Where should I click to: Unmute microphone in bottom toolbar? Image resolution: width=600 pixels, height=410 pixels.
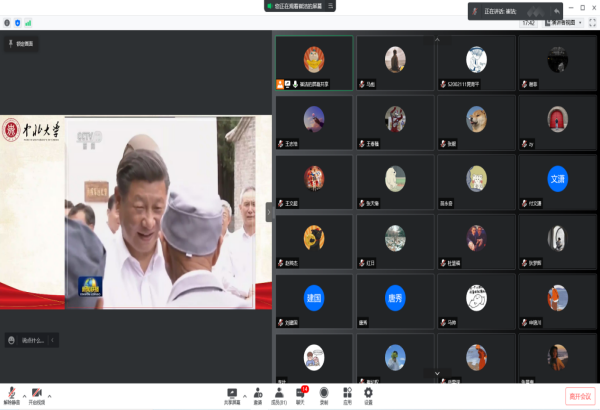coord(10,395)
